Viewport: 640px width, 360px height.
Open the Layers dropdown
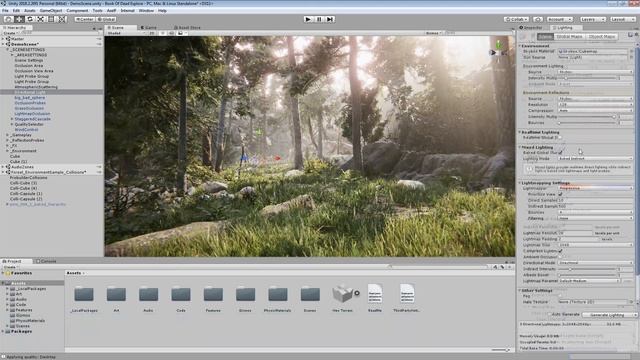click(x=592, y=19)
